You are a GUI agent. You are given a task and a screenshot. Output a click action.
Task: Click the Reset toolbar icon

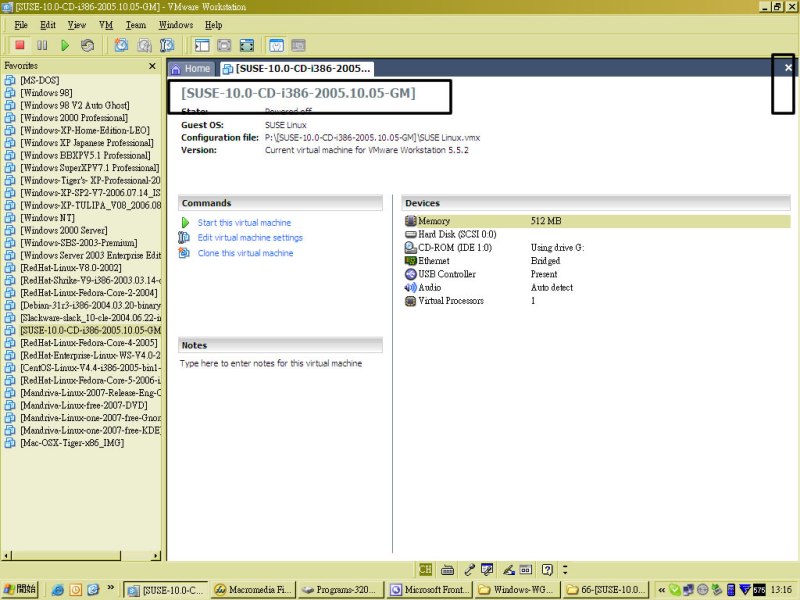[87, 45]
